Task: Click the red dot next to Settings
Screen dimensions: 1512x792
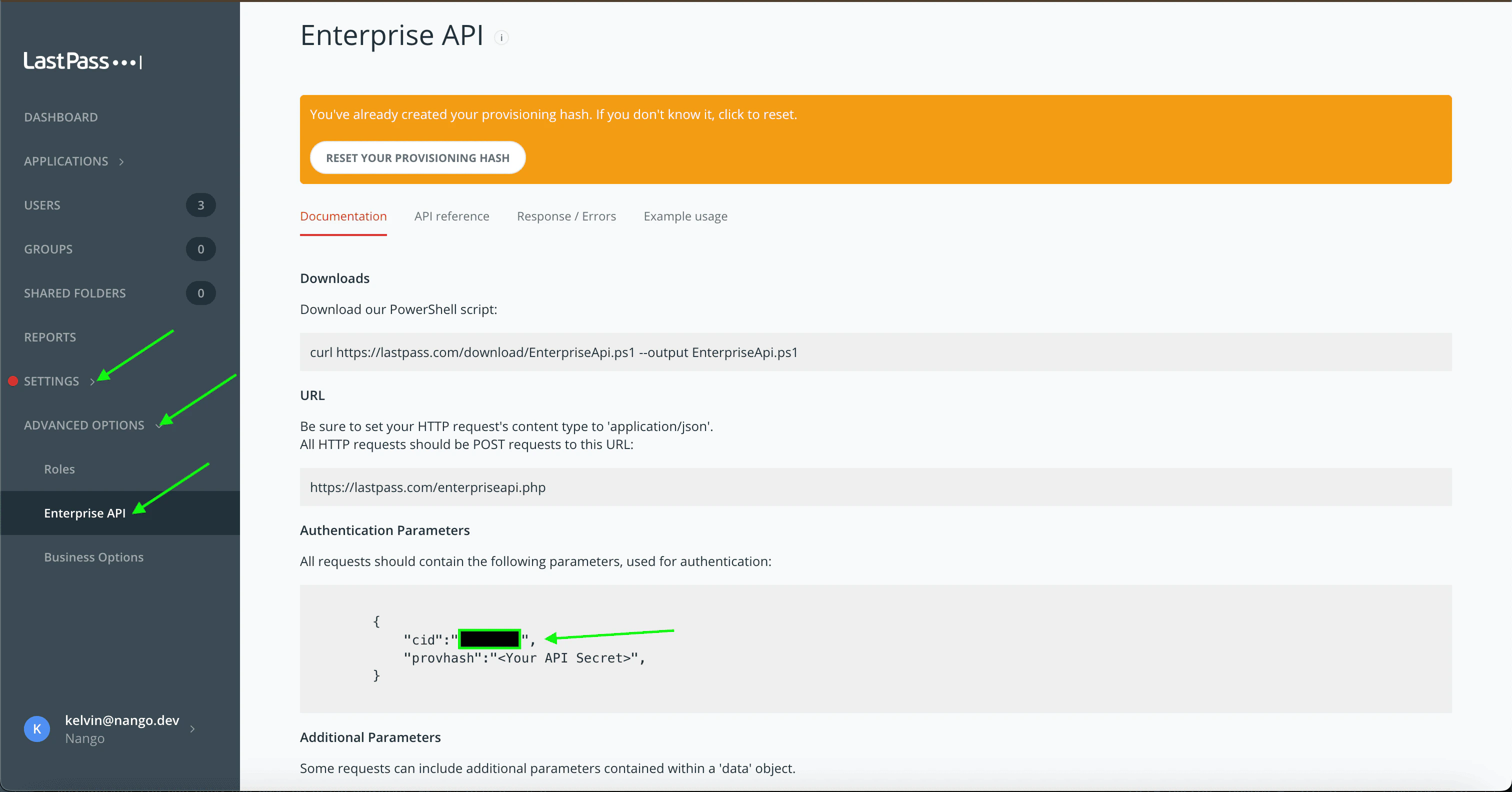Action: [13, 381]
